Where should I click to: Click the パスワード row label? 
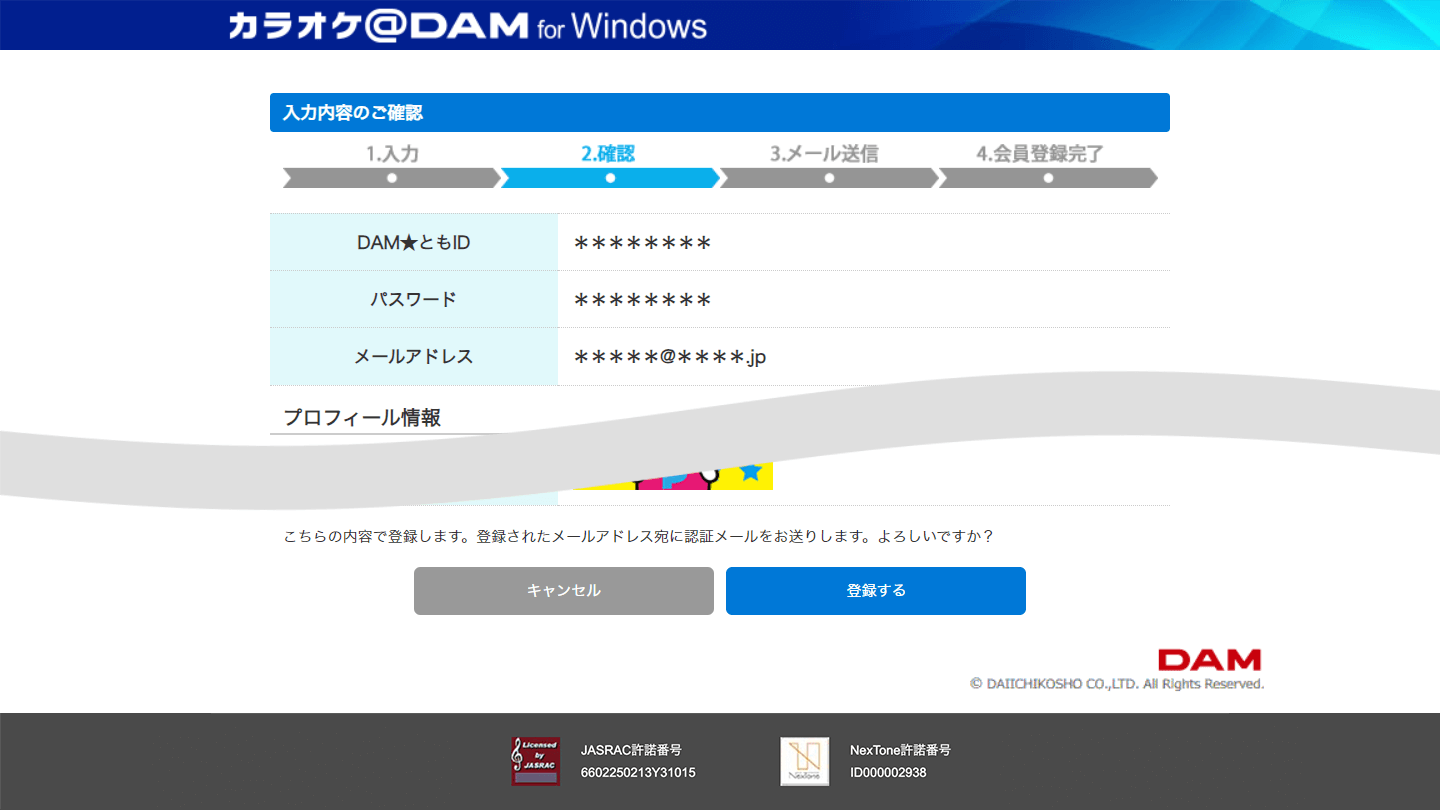pos(414,299)
